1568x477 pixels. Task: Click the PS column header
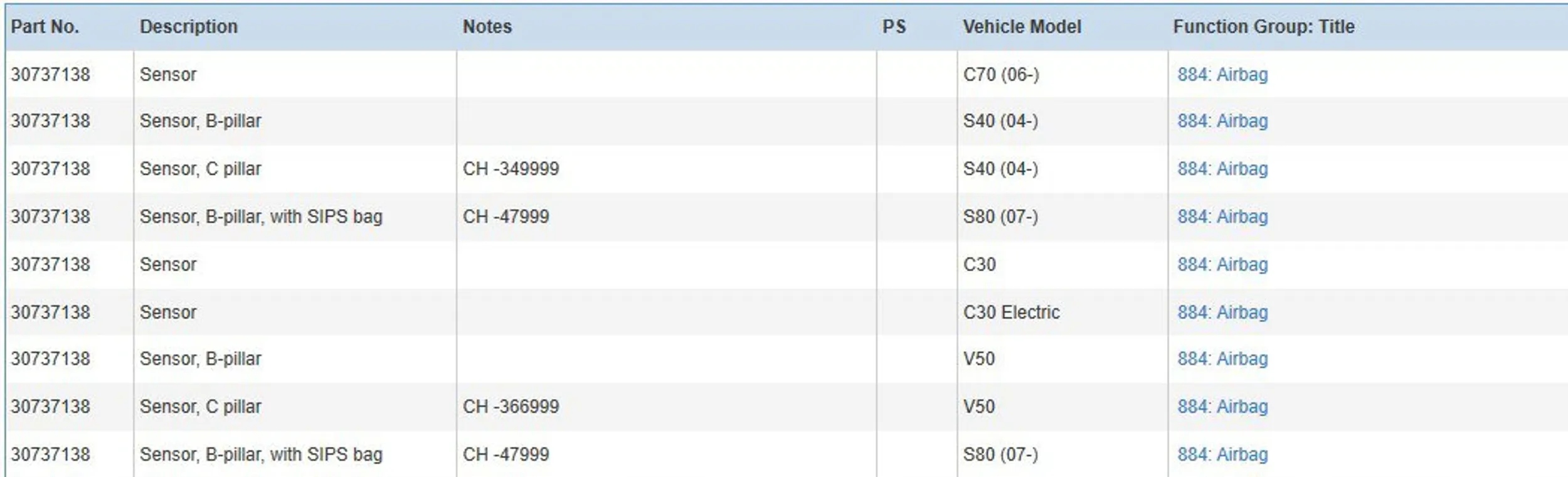pos(894,27)
